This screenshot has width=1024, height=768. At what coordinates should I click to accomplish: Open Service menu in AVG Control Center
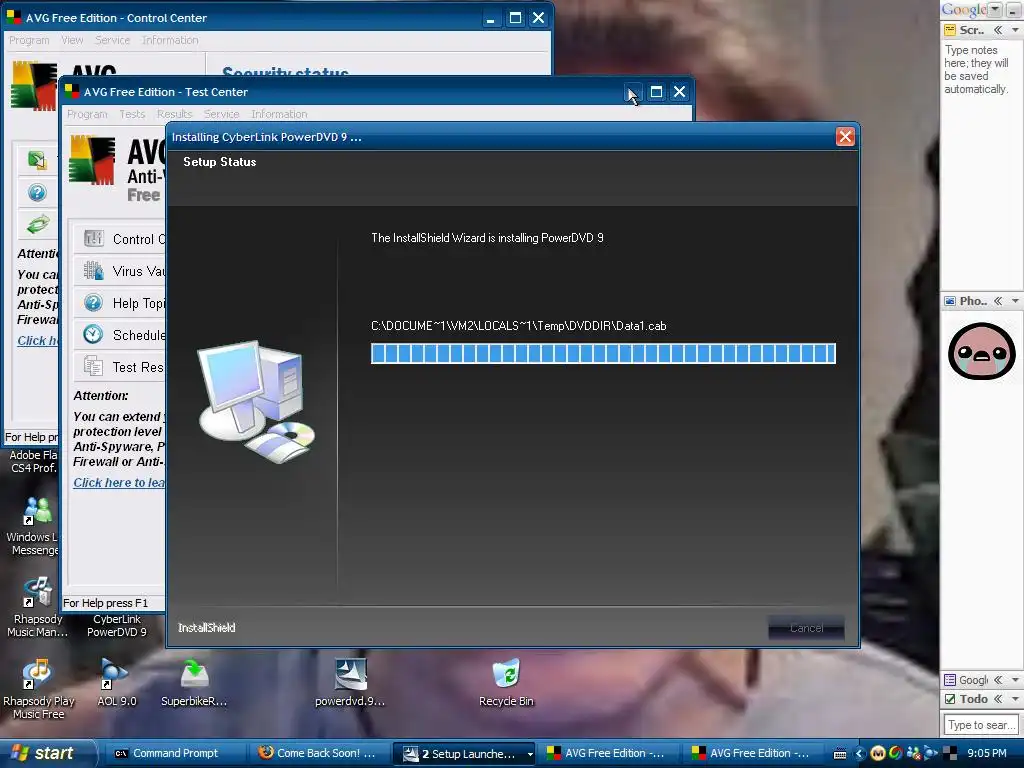112,40
